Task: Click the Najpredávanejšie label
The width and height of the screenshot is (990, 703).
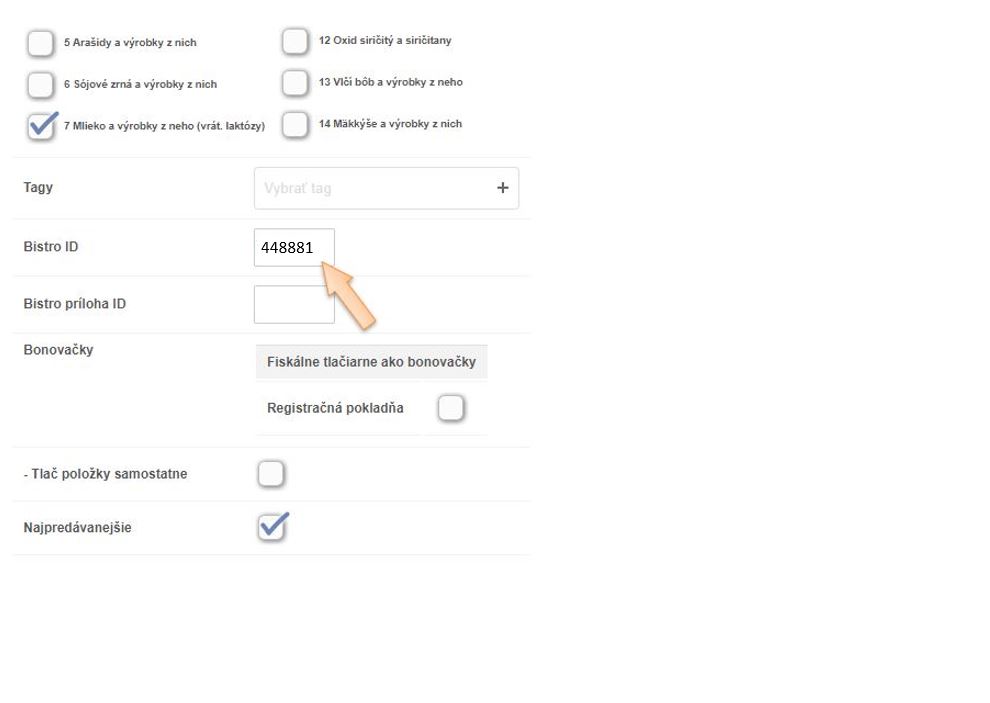Action: 77,527
